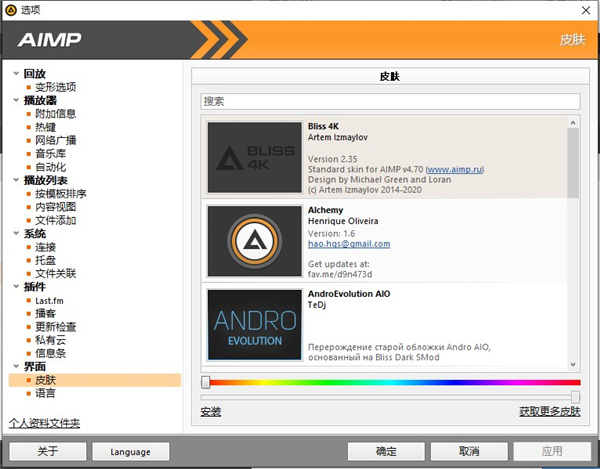Image resolution: width=600 pixels, height=469 pixels.
Task: Open 托盘 tray settings page
Action: pyautogui.click(x=46, y=260)
